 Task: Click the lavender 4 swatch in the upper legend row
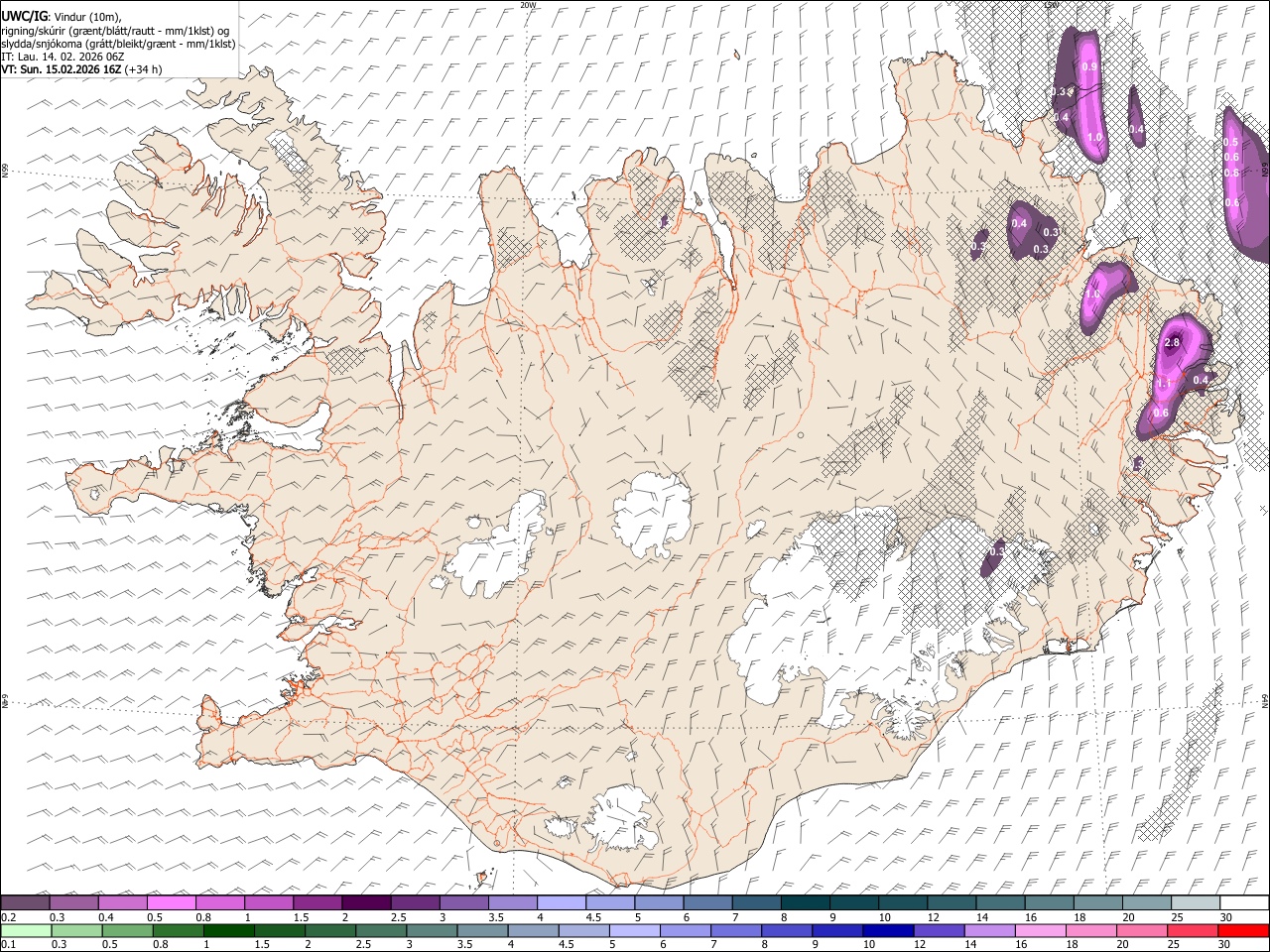click(561, 903)
